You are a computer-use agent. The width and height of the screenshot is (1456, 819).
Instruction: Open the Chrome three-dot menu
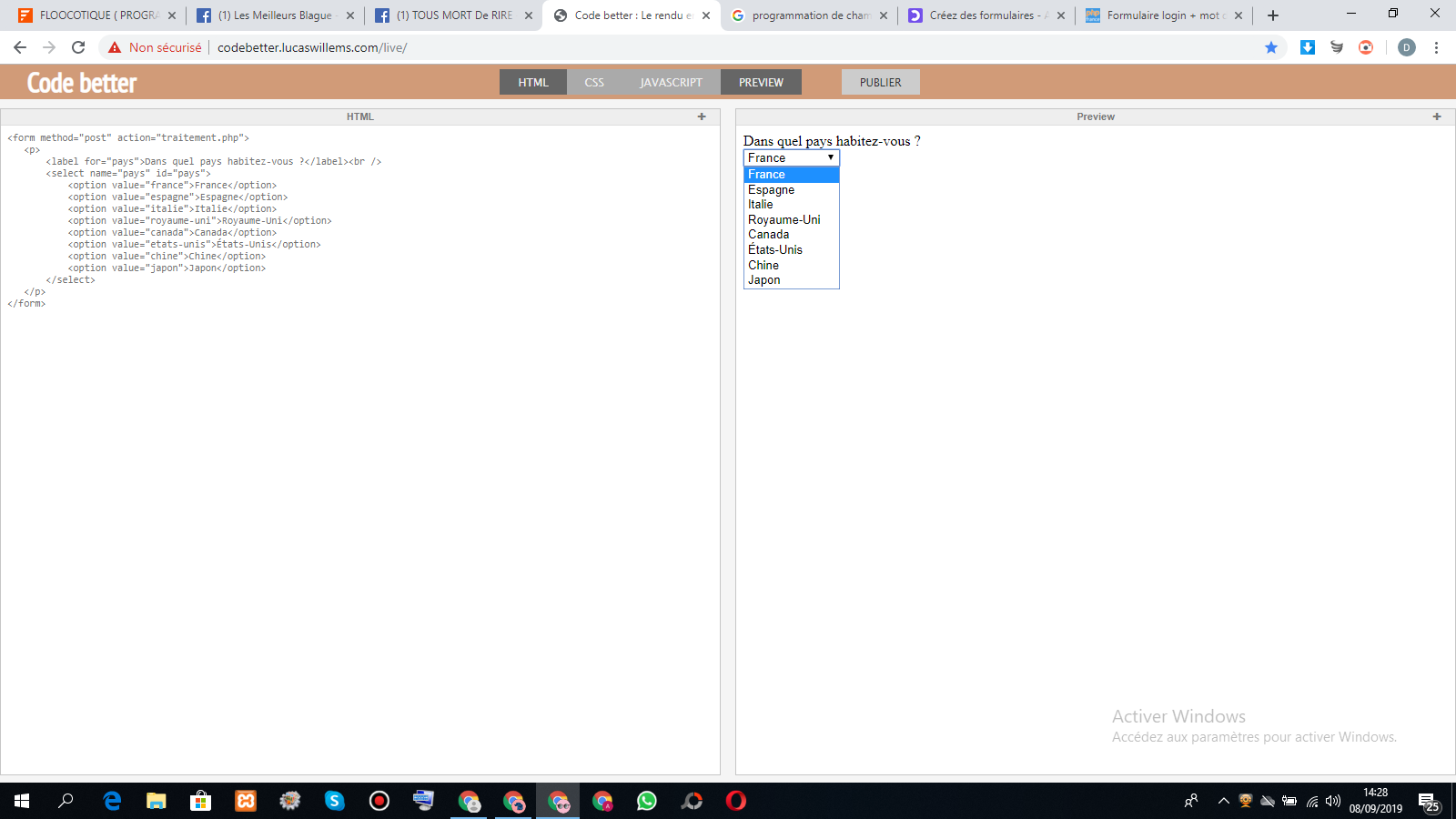click(1436, 47)
